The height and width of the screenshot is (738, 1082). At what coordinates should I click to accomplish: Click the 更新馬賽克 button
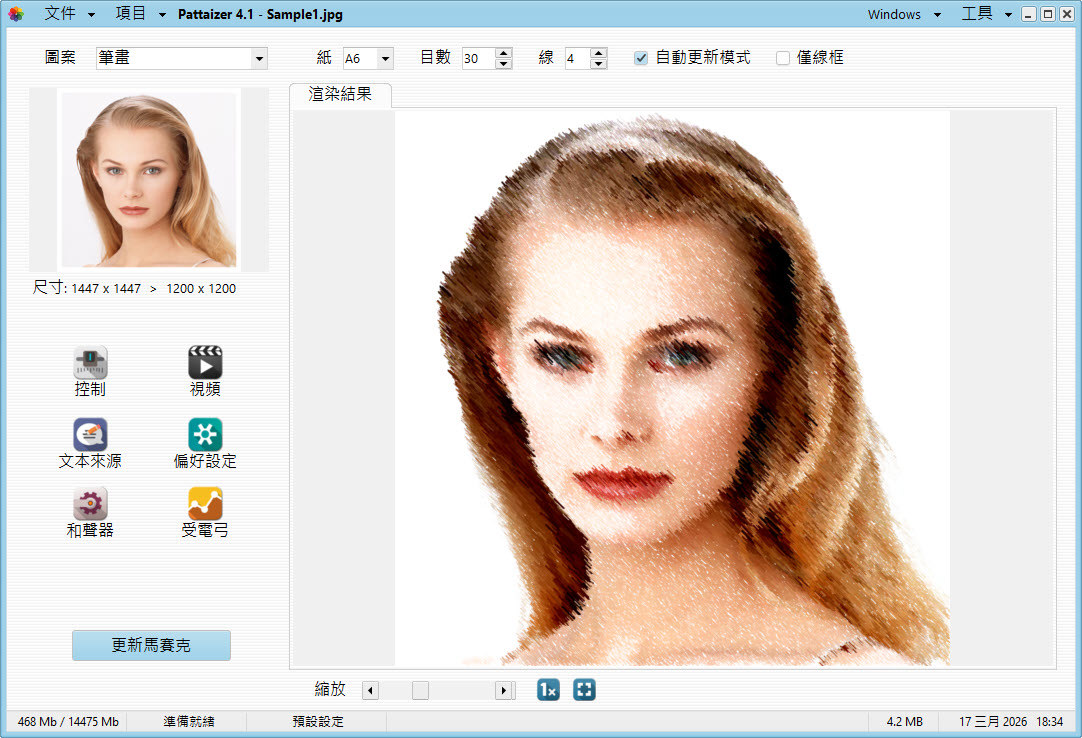coord(151,646)
